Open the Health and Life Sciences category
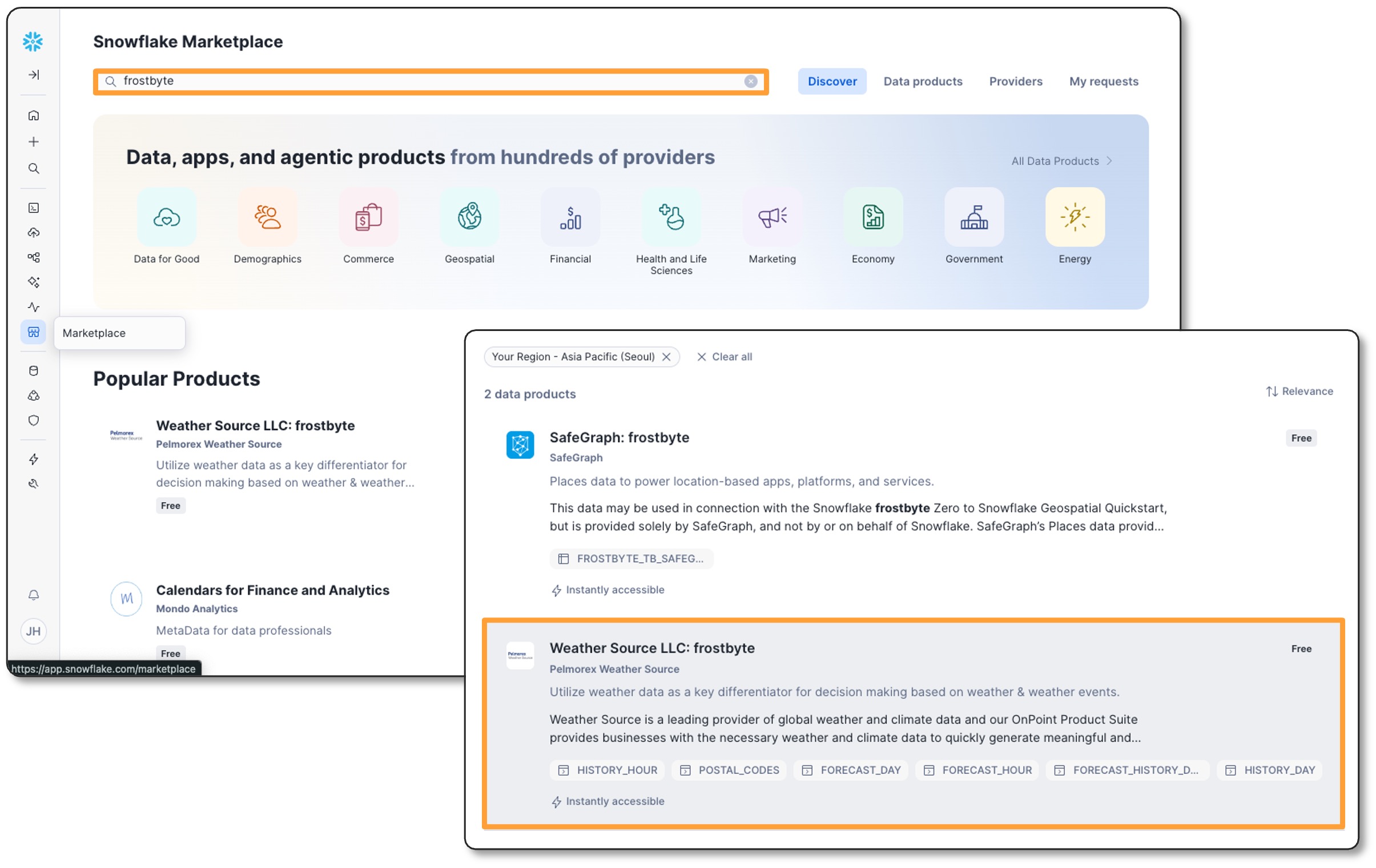Screen dimensions: 1376x868 tap(671, 217)
